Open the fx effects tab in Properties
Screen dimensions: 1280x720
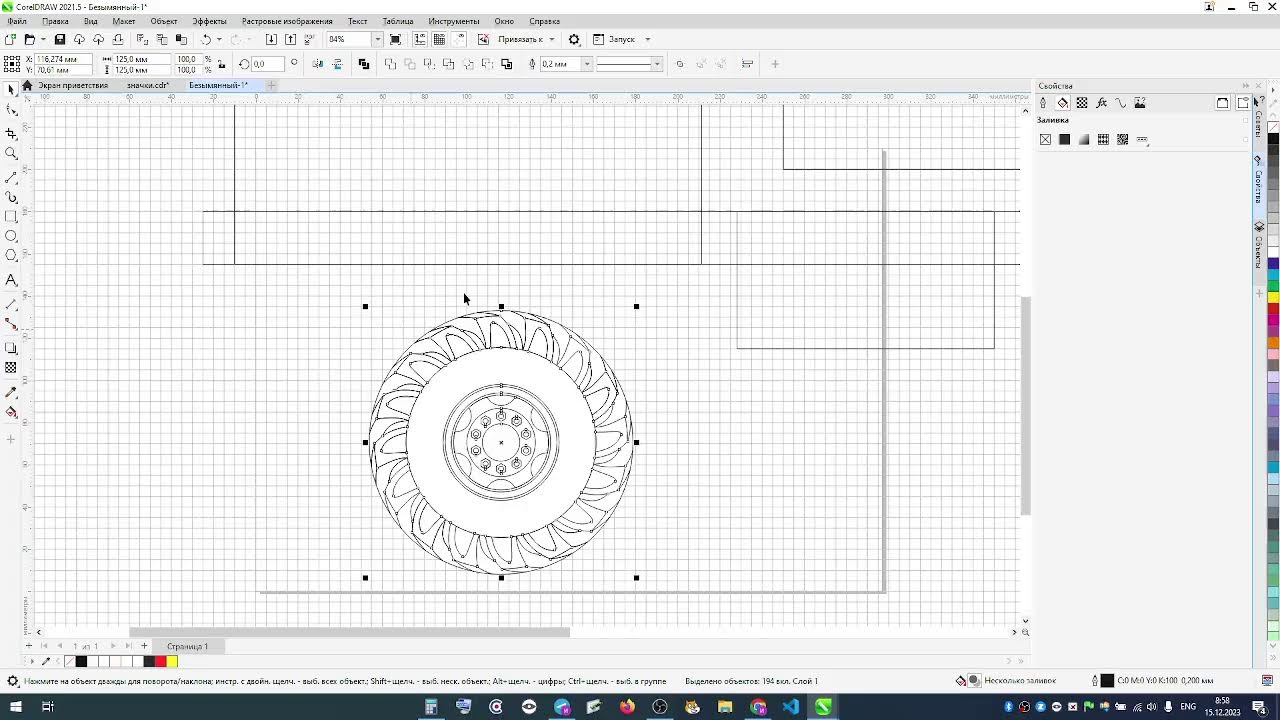[x=1101, y=103]
